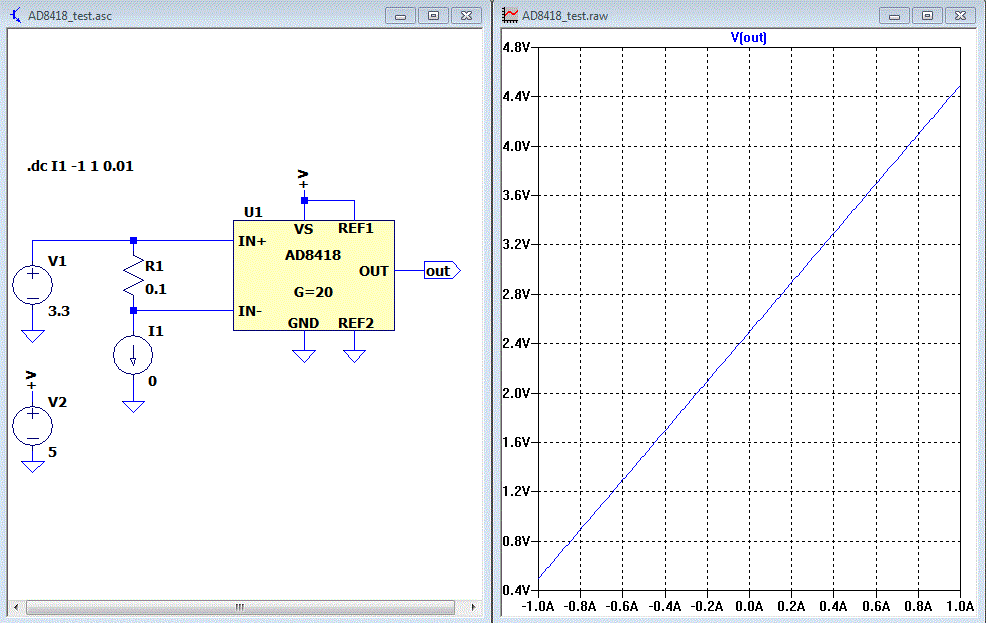
Task: Click the IN- pin label
Action: [250, 311]
